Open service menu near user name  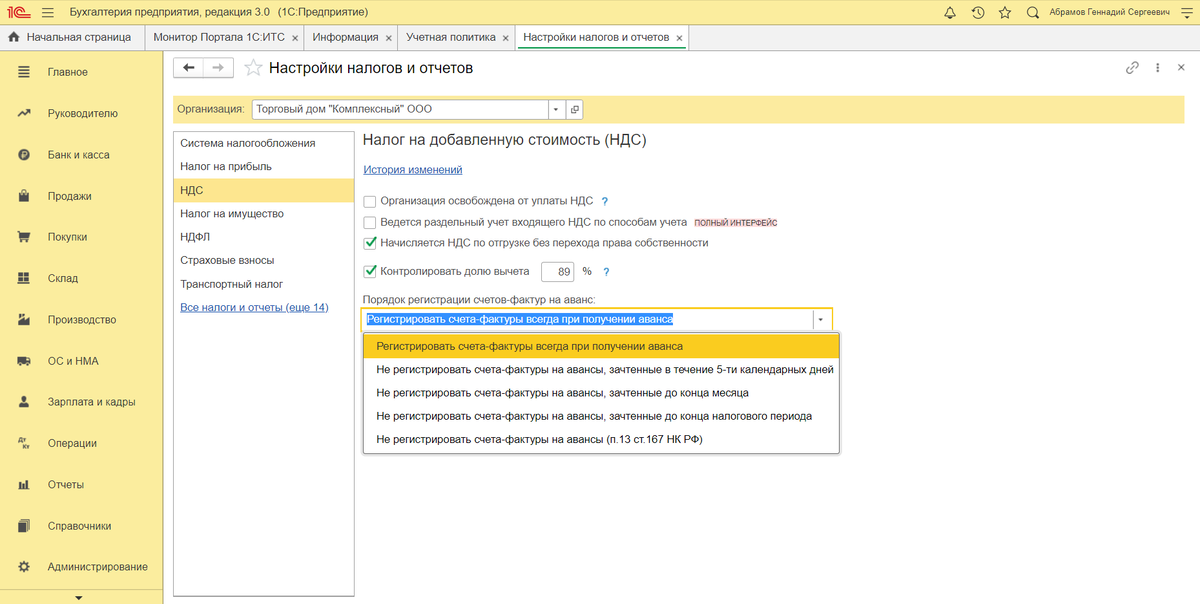tap(1187, 12)
